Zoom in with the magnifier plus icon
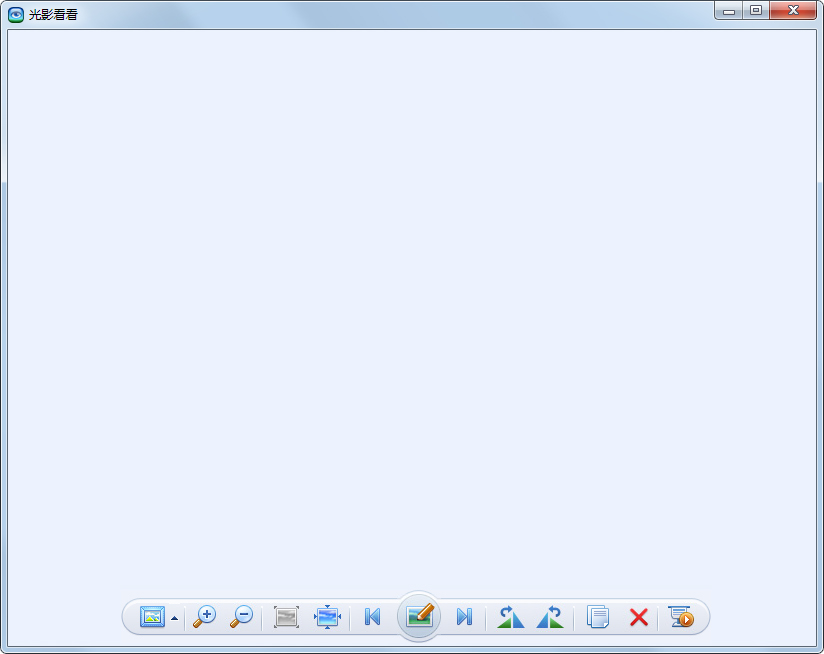Image resolution: width=824 pixels, height=654 pixels. (204, 617)
